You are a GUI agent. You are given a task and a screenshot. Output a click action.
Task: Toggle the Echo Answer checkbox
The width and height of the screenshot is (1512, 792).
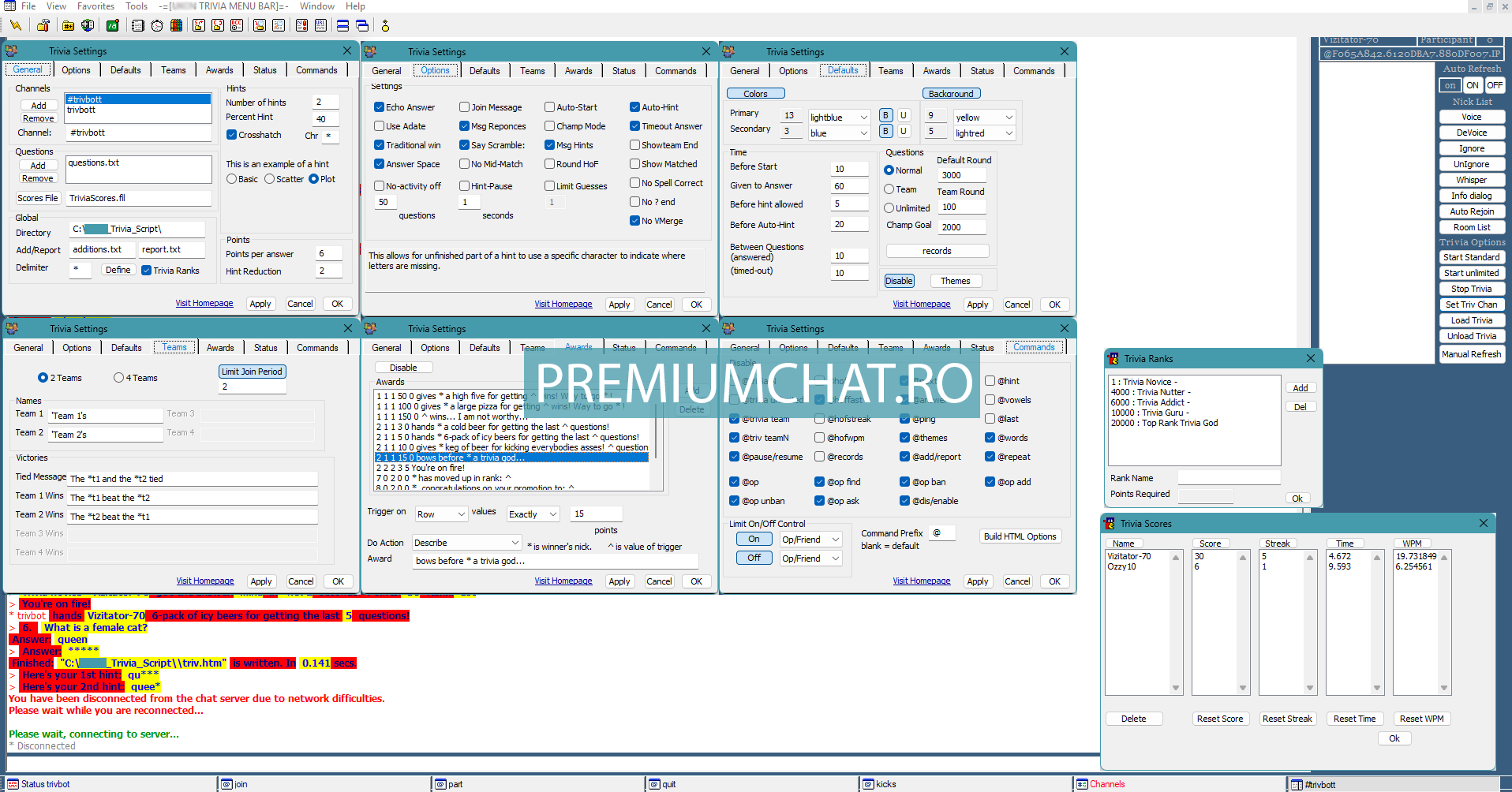tap(379, 107)
